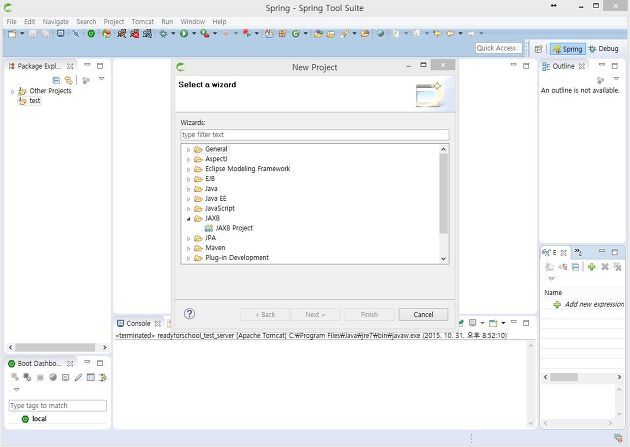Open the External Tools dropdown arrow
This screenshot has height=447, width=630.
tap(215, 34)
